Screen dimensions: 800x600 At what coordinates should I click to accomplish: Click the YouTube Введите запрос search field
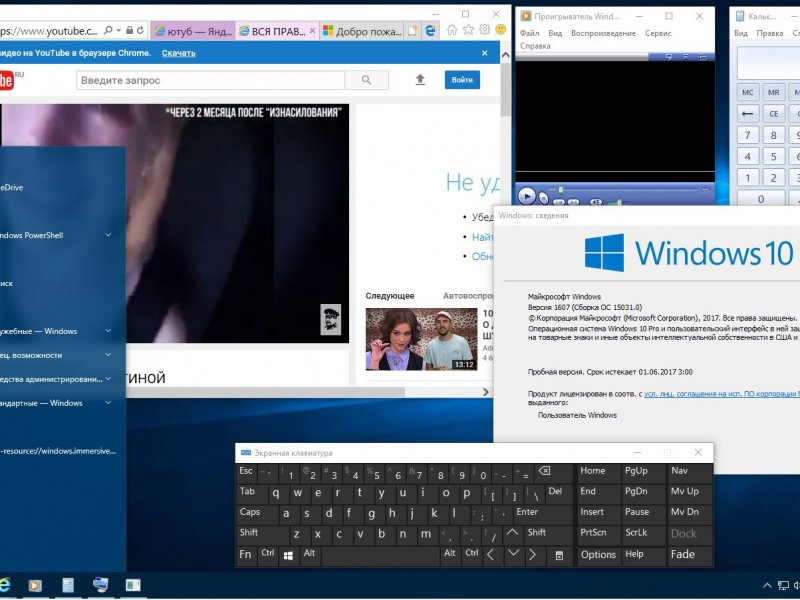click(x=211, y=80)
